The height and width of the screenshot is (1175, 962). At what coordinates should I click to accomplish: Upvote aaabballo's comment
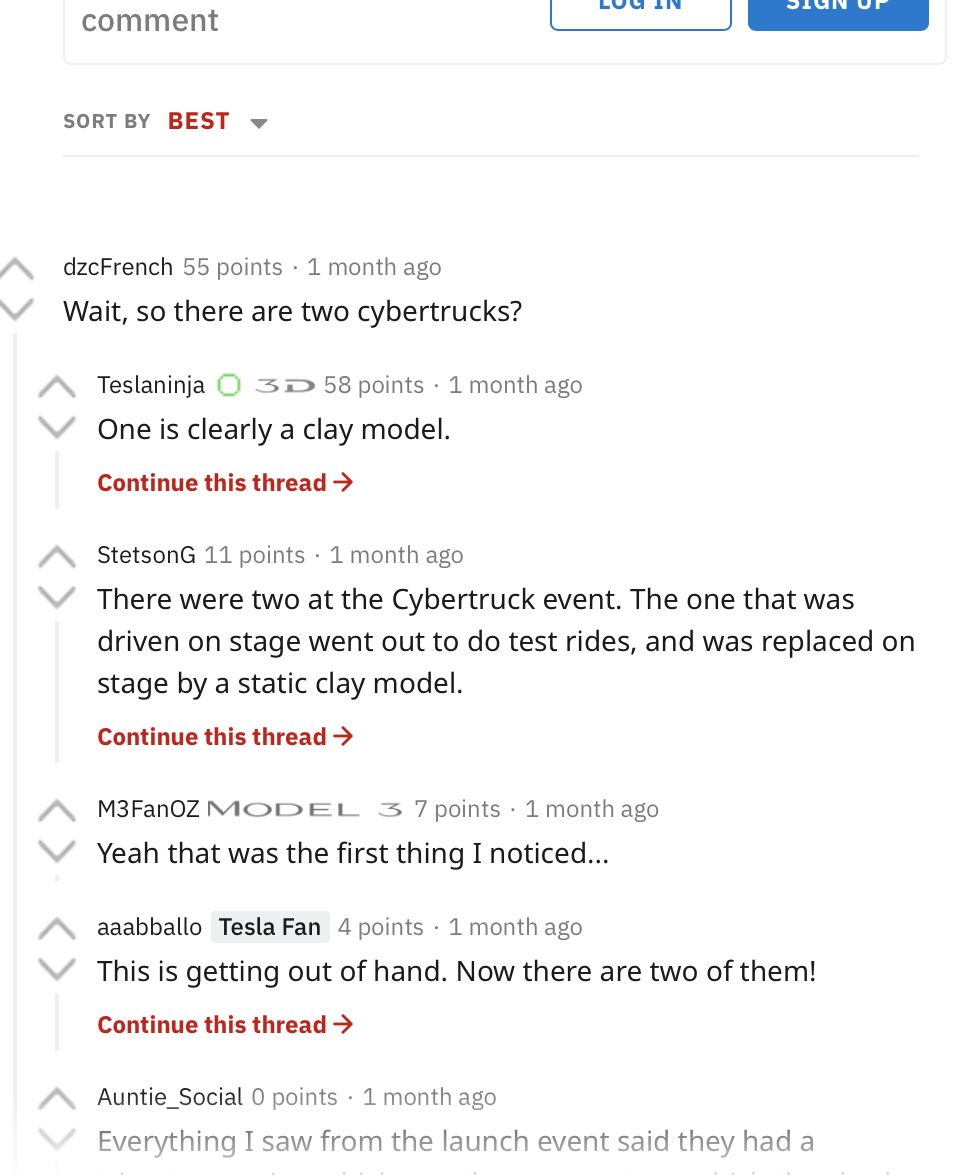click(x=57, y=928)
